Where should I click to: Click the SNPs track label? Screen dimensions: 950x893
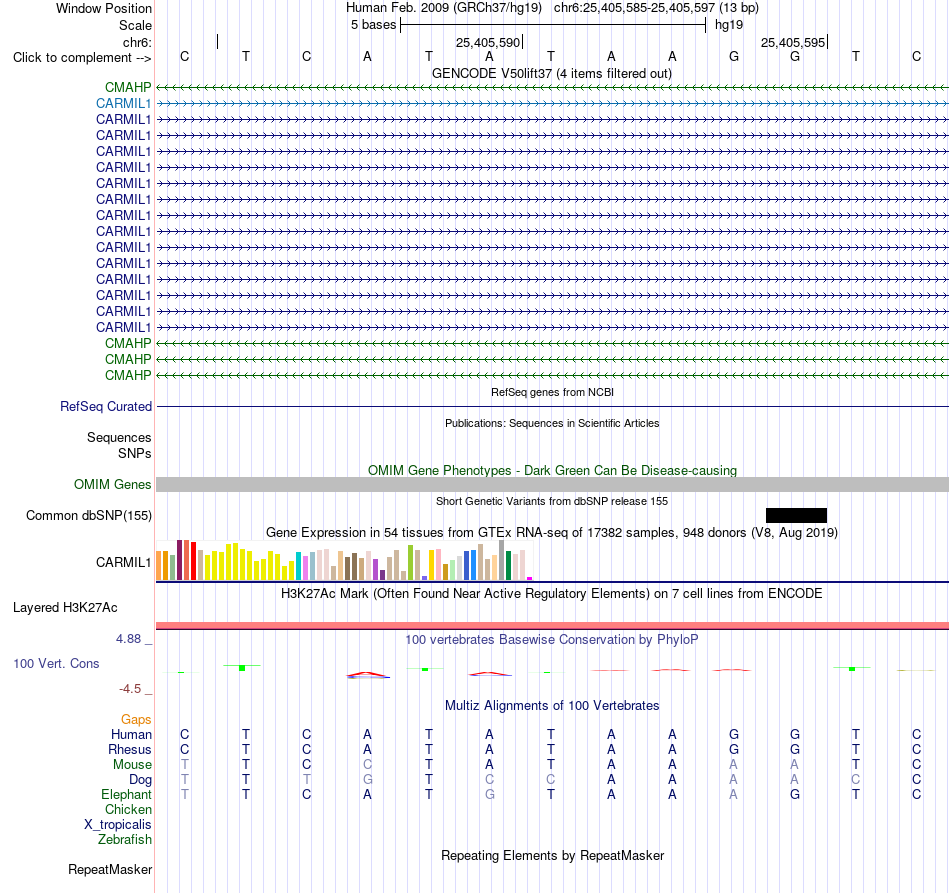pyautogui.click(x=135, y=453)
